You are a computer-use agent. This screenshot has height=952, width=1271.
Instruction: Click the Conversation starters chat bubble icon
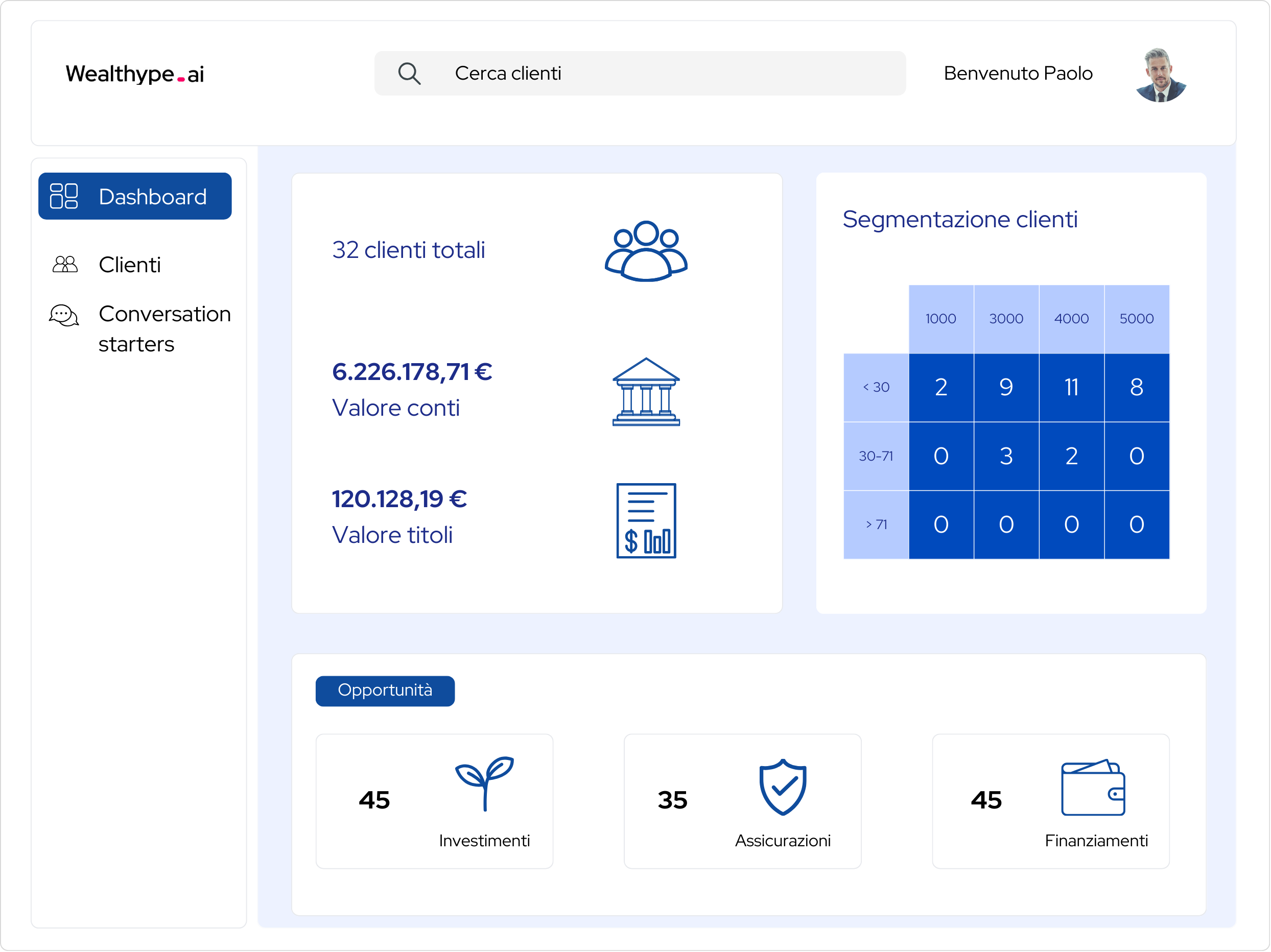click(x=64, y=316)
